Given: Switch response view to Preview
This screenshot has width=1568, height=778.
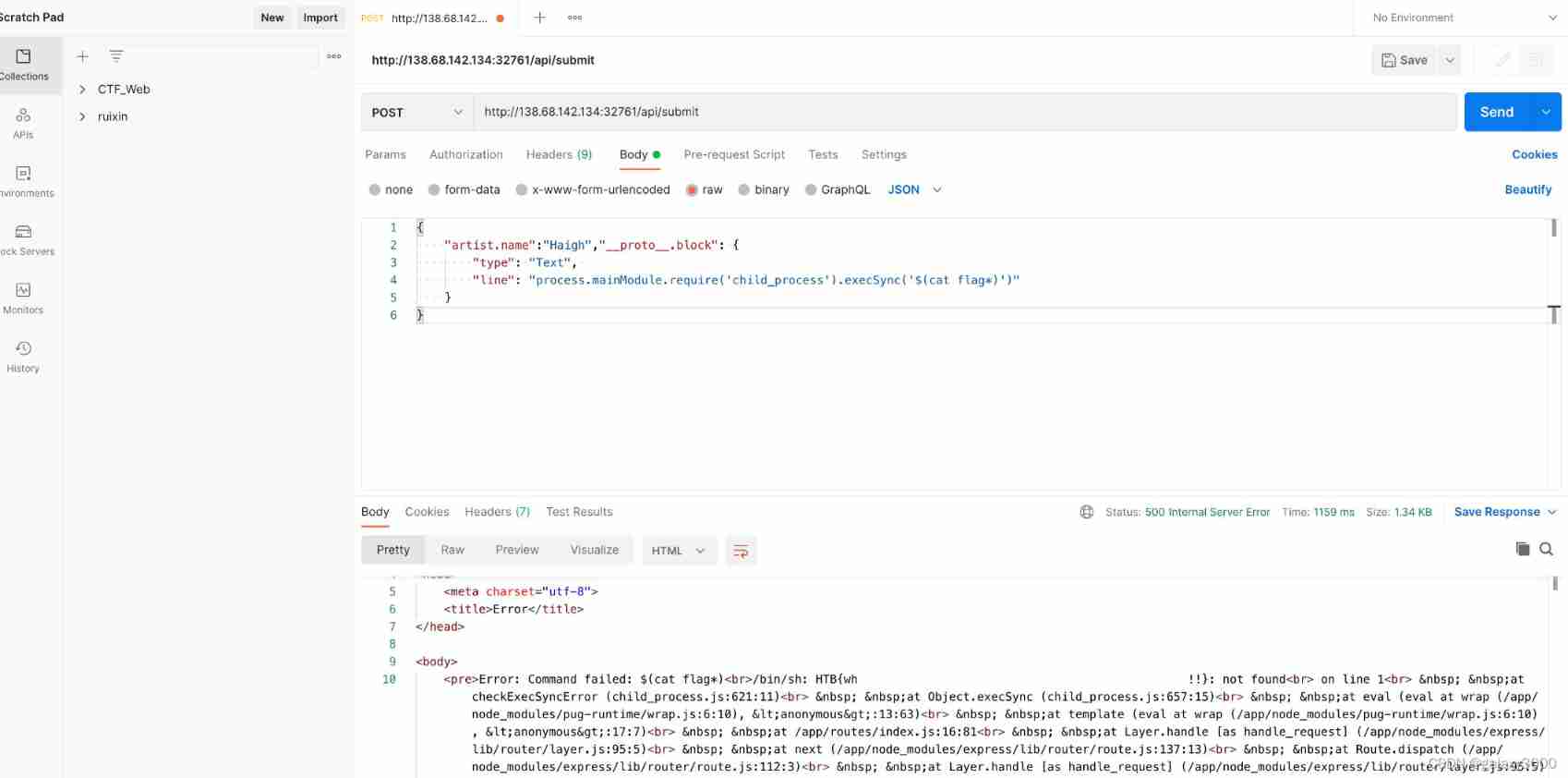Looking at the screenshot, I should 517,550.
